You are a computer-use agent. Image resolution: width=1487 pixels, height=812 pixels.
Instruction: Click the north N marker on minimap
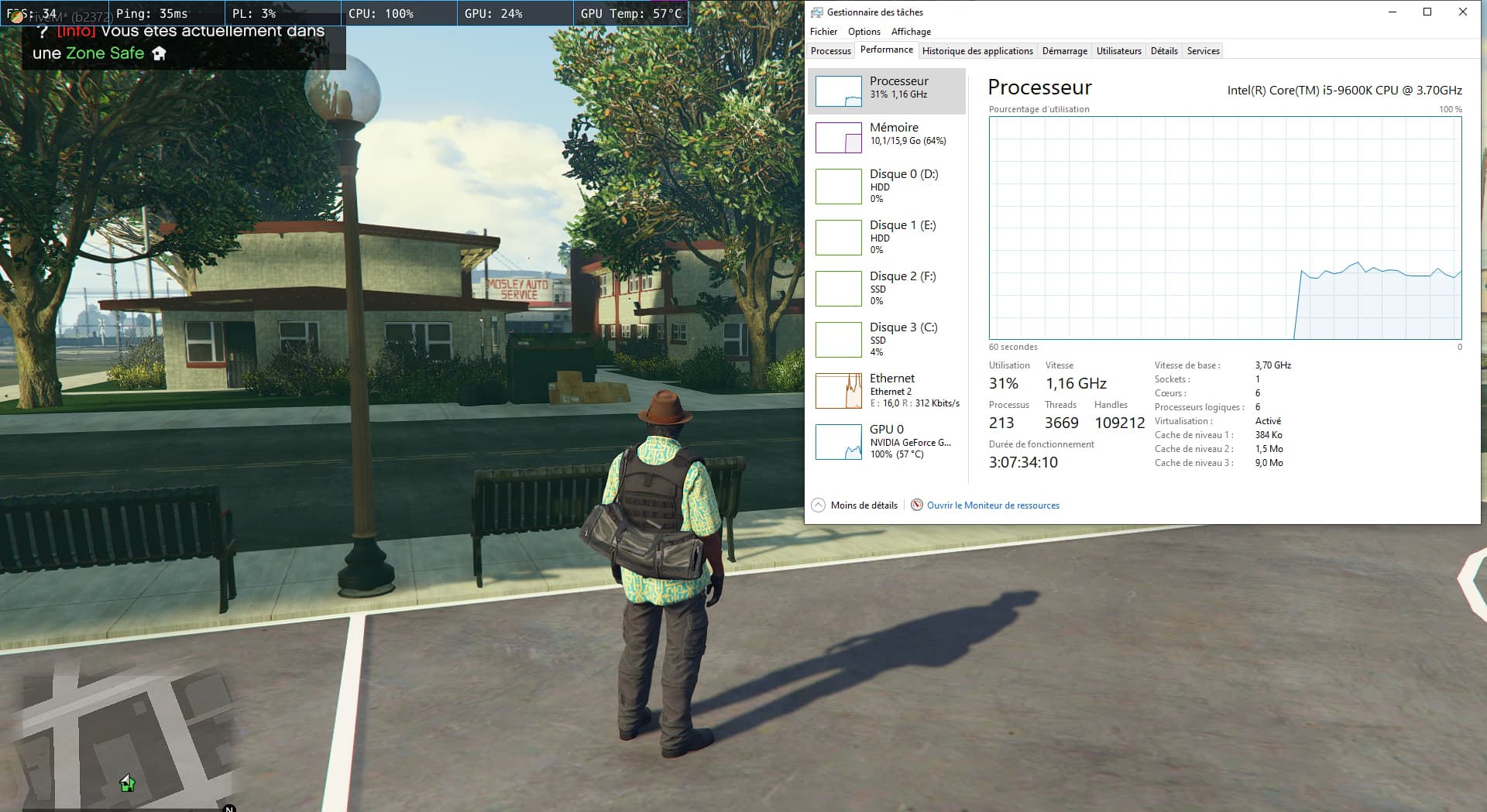point(229,808)
